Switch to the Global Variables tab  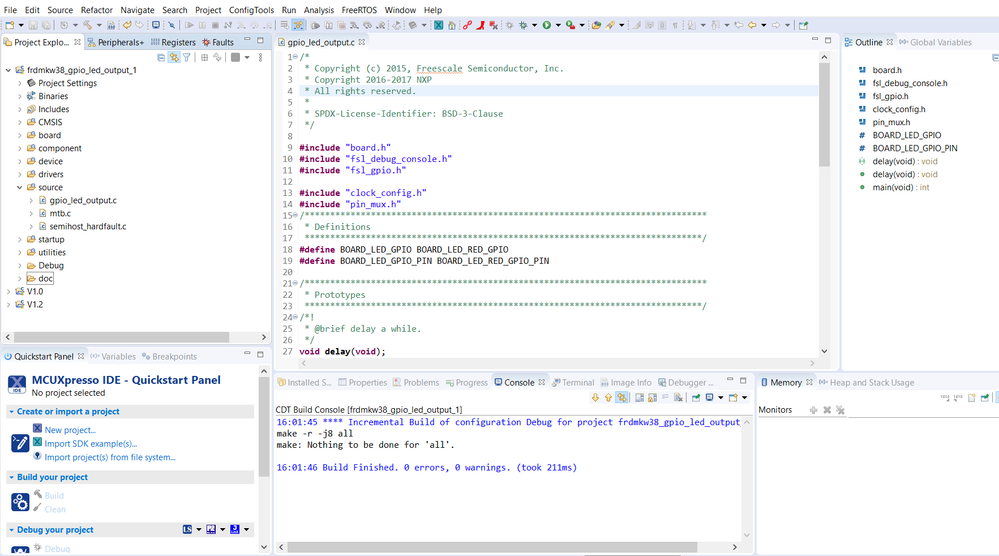[x=935, y=42]
